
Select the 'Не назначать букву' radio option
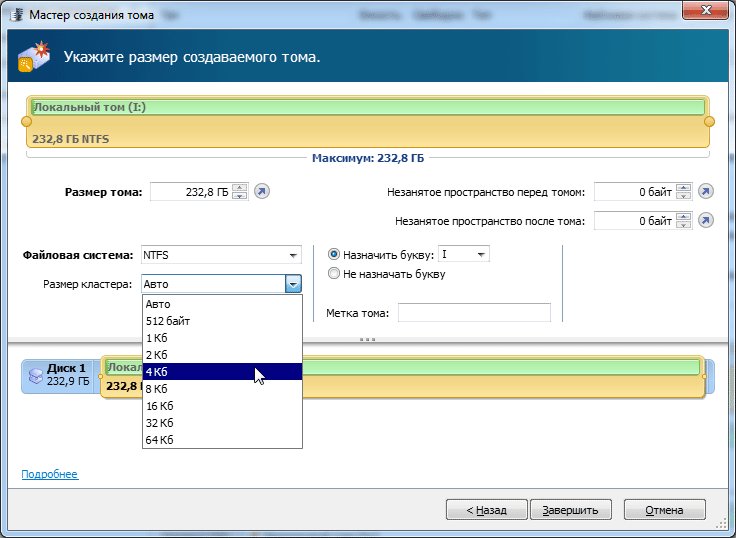[x=334, y=274]
